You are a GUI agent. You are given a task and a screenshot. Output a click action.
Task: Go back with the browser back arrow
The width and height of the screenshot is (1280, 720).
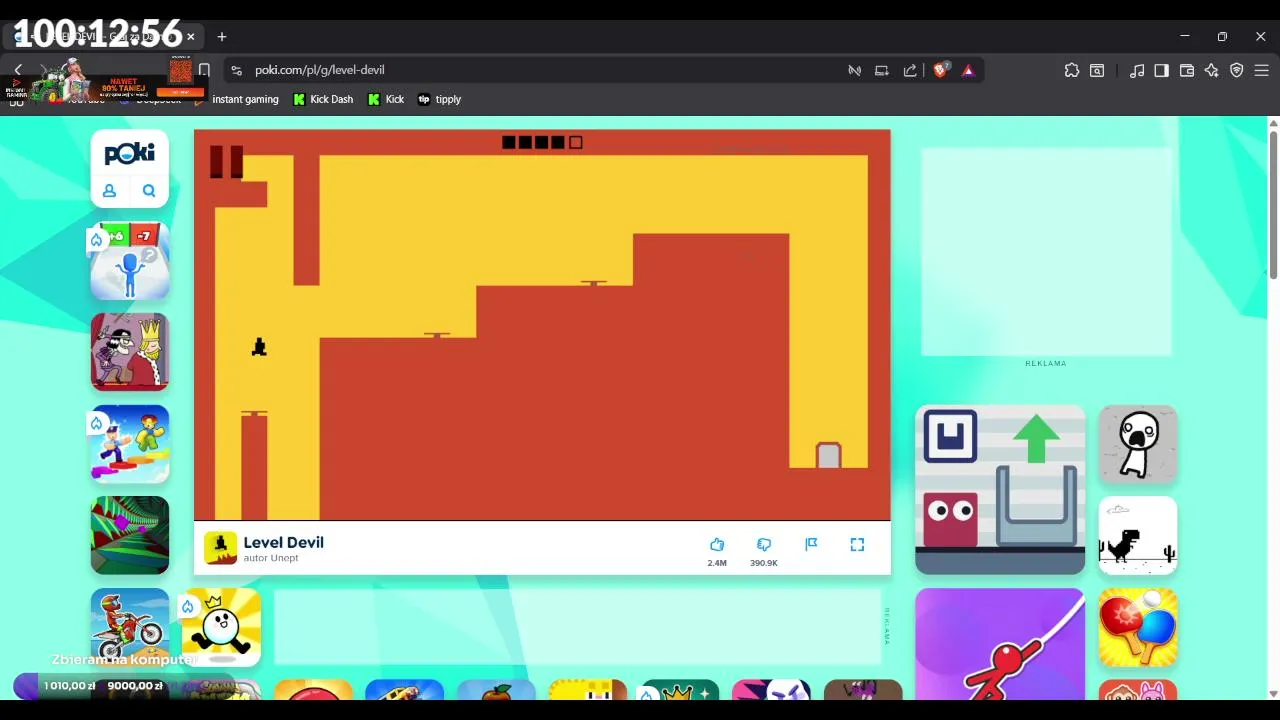(x=18, y=70)
